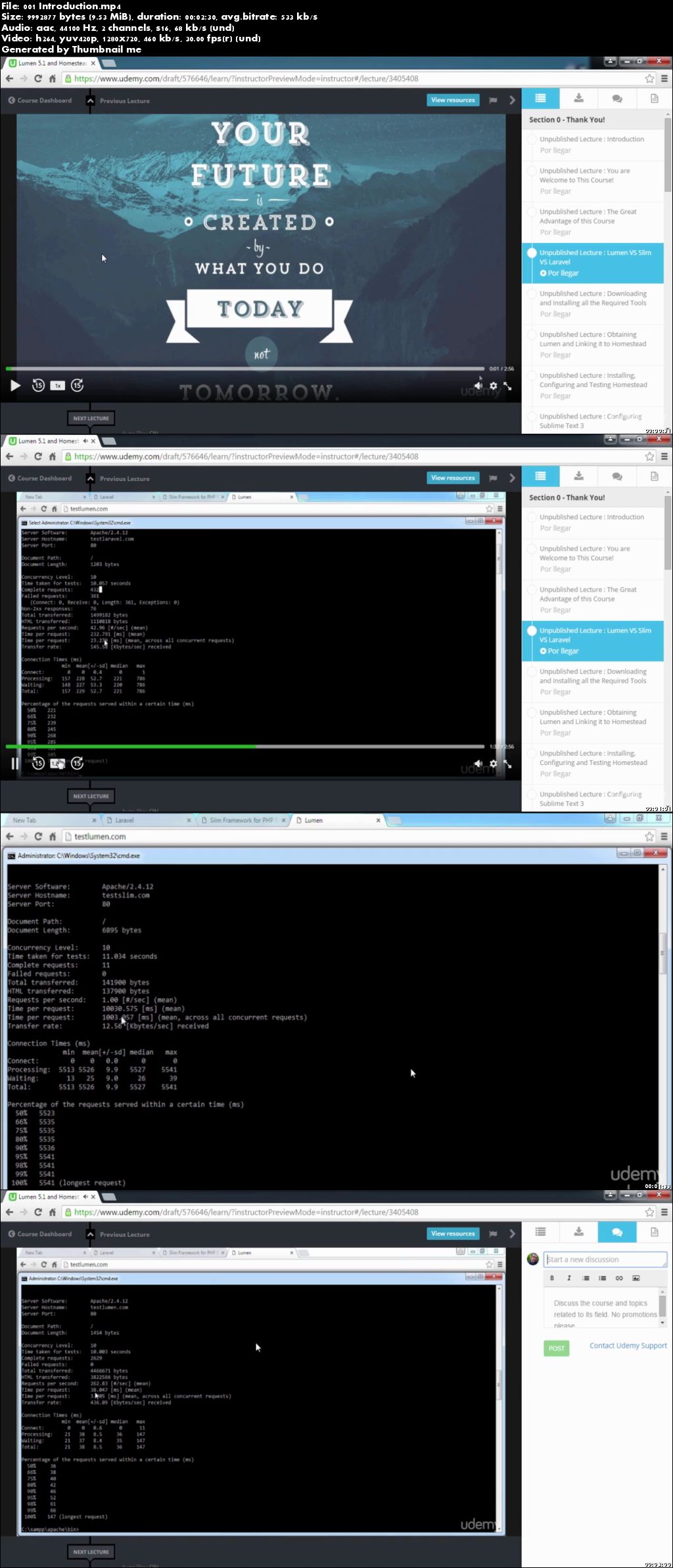Image resolution: width=673 pixels, height=1568 pixels.
Task: Skip forward 15 seconds in the mountain poster frame
Action: tap(77, 386)
